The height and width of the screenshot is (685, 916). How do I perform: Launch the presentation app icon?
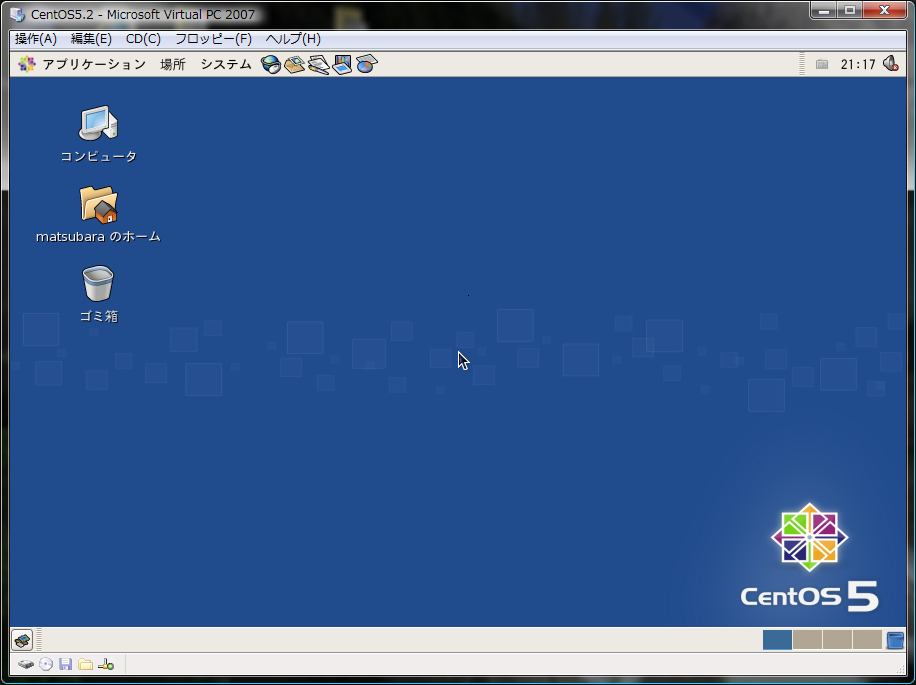[x=342, y=64]
